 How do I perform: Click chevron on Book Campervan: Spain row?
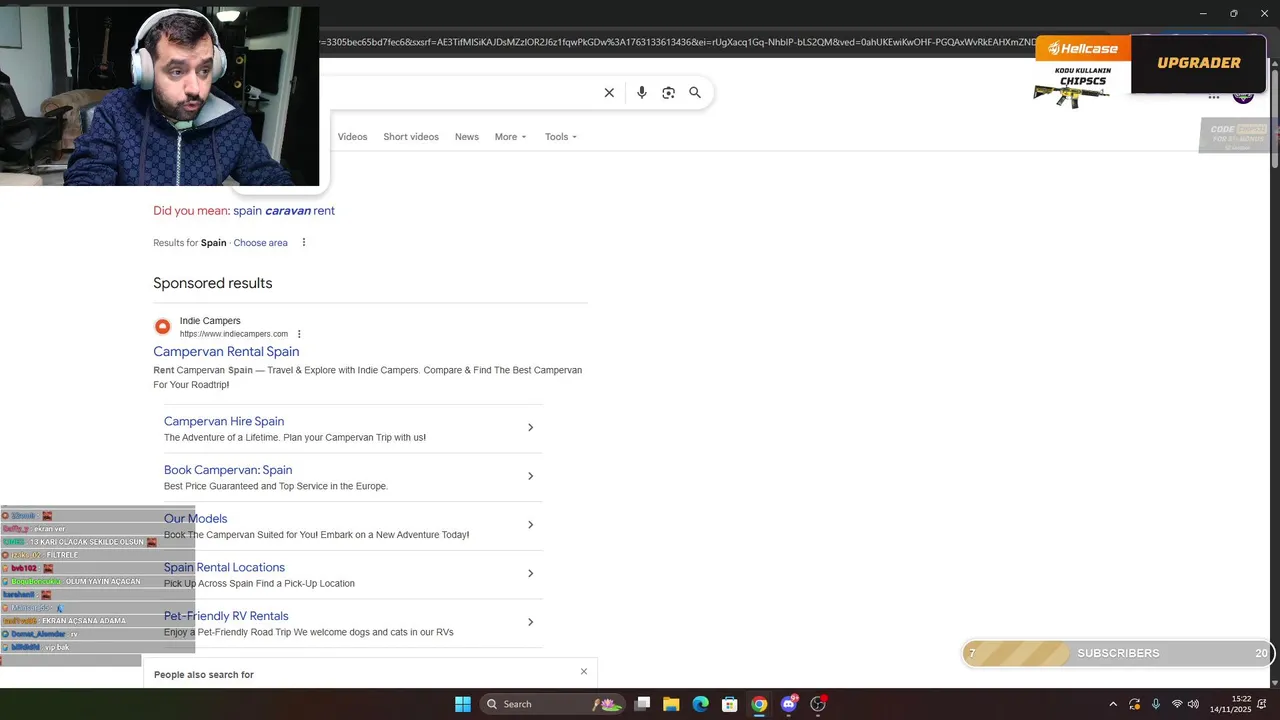coord(531,476)
